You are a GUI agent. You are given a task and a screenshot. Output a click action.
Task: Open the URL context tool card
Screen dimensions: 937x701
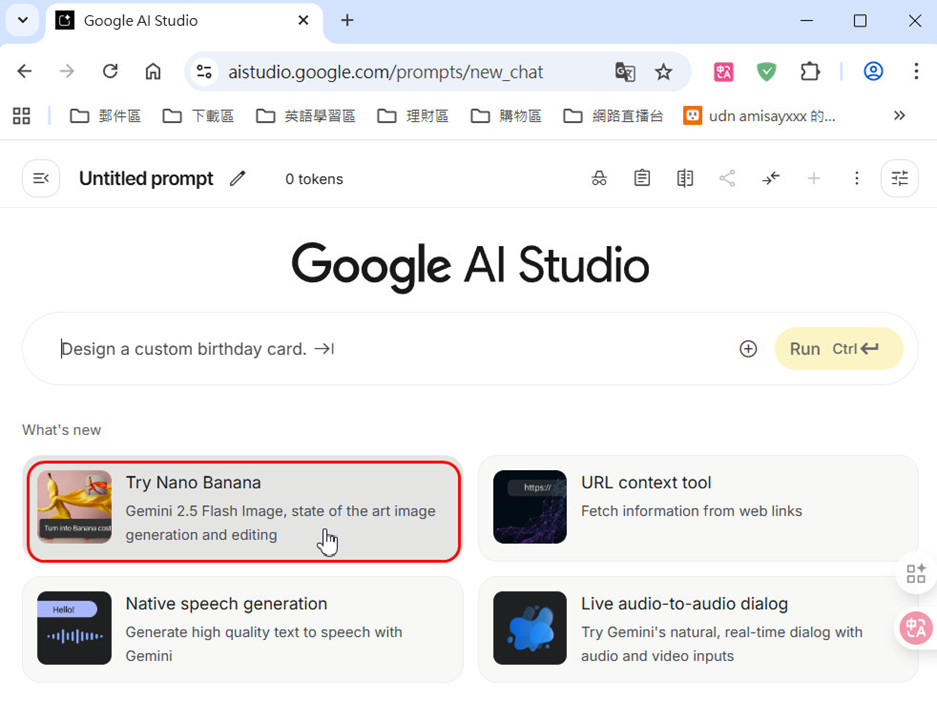click(x=698, y=509)
